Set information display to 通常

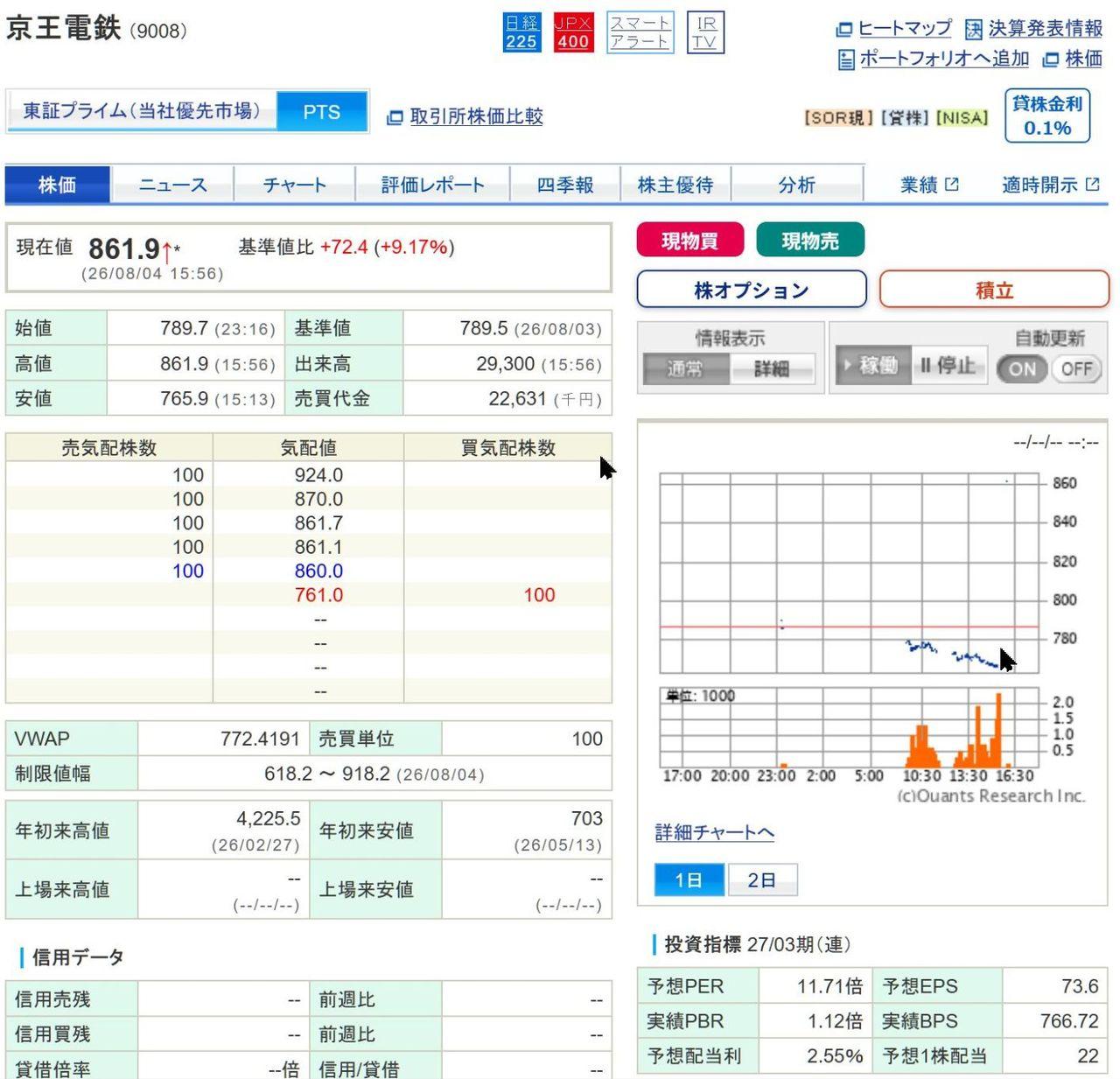(685, 368)
